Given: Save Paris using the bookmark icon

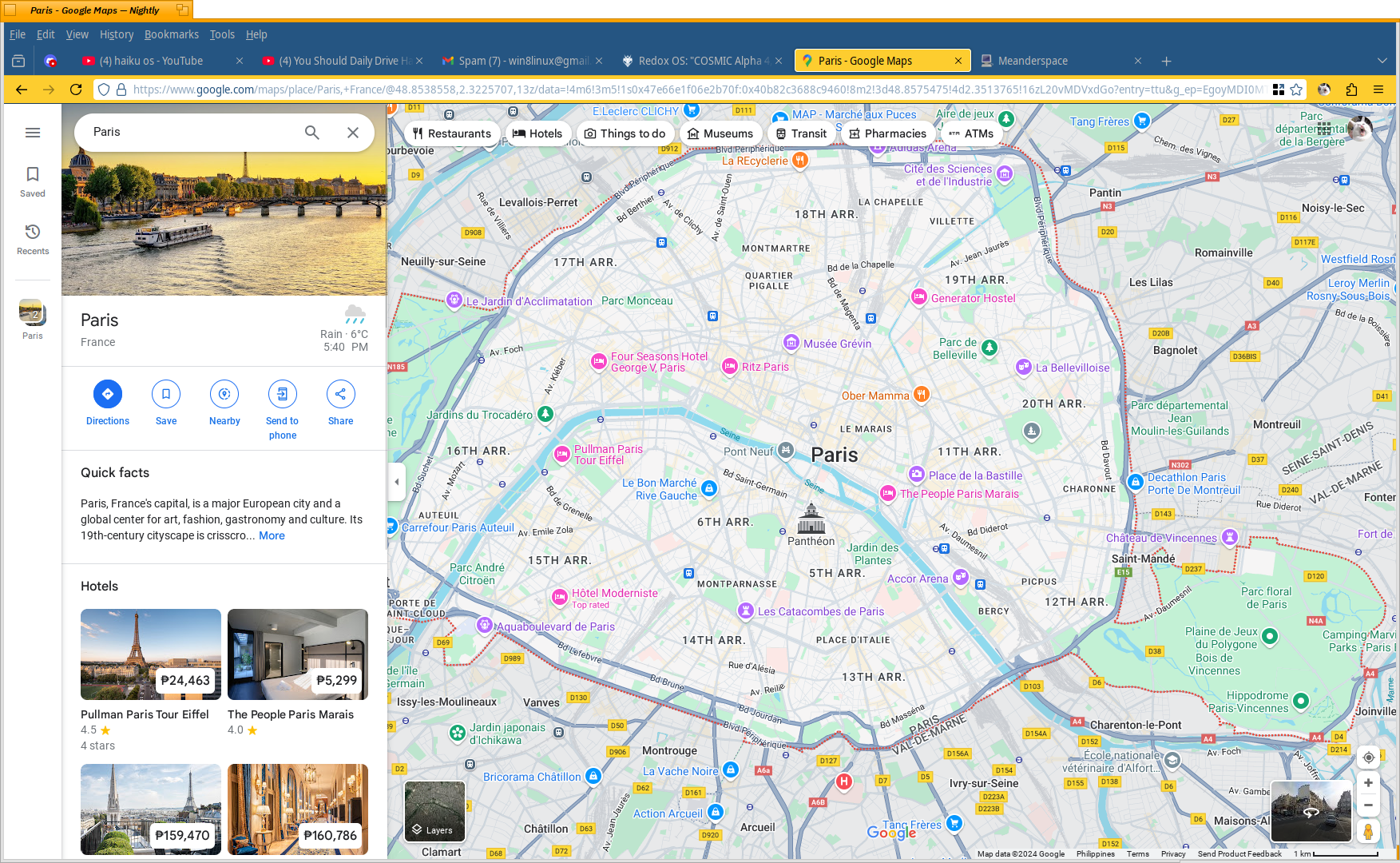Looking at the screenshot, I should coord(166,394).
